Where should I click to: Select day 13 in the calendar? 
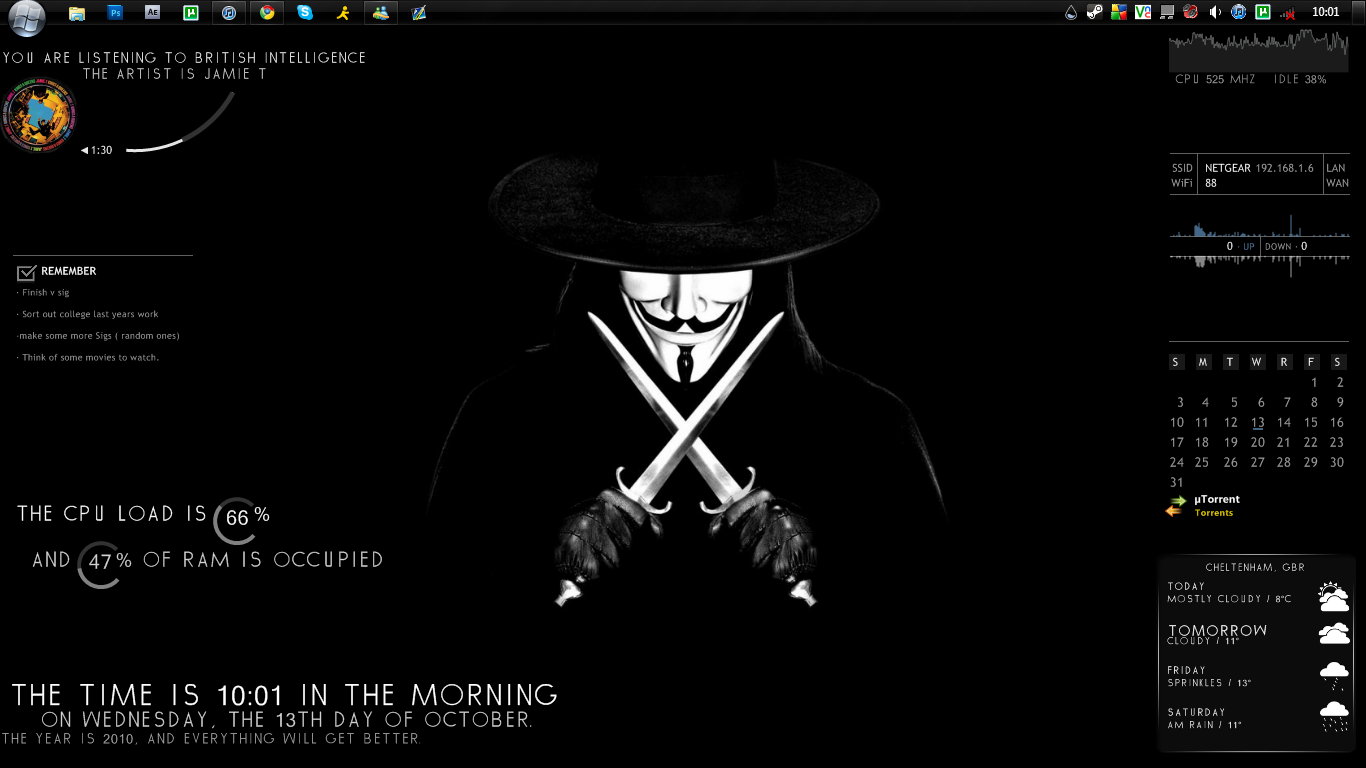click(1257, 423)
